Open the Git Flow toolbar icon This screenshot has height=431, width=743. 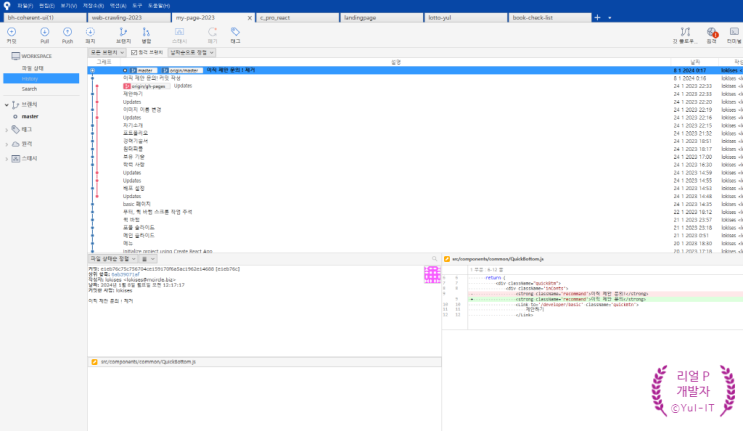(x=685, y=32)
